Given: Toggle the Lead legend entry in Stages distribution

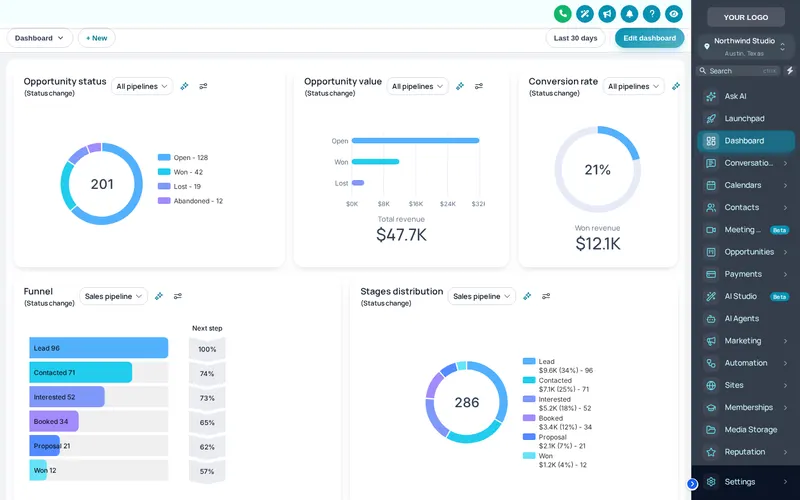Looking at the screenshot, I should (558, 366).
